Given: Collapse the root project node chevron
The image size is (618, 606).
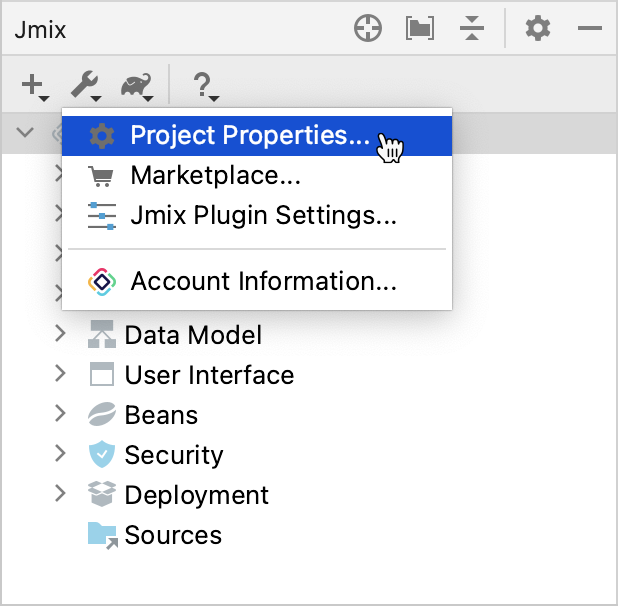Looking at the screenshot, I should [25, 132].
